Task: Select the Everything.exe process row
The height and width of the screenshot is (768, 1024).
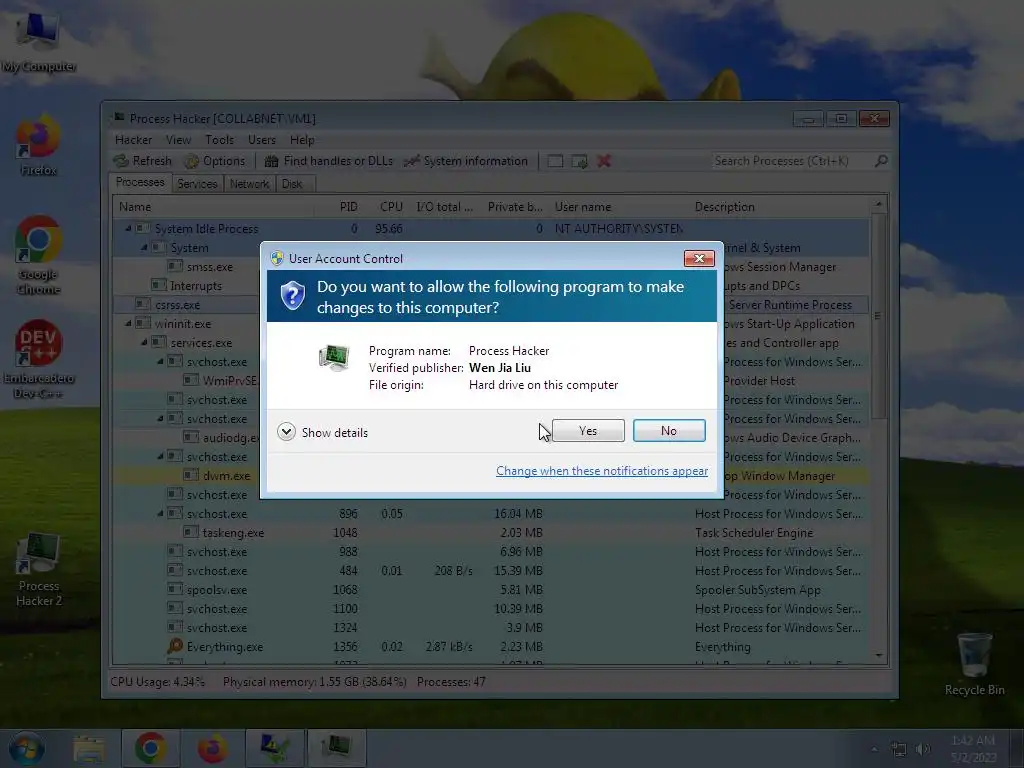Action: (x=490, y=647)
